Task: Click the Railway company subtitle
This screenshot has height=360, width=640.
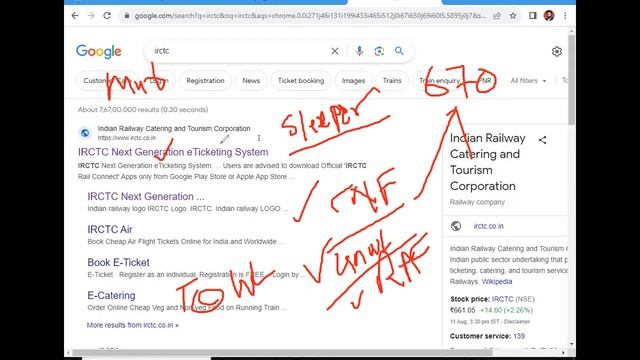Action: click(477, 202)
